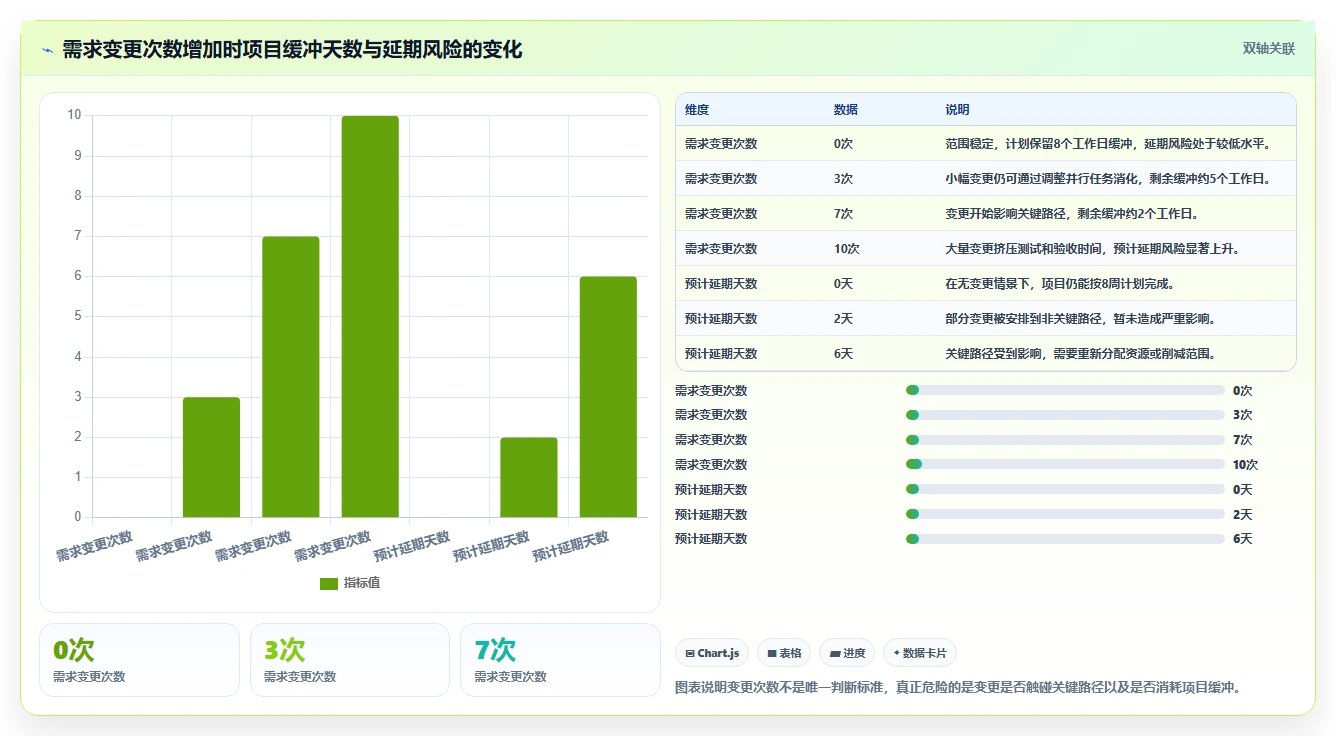The width and height of the screenshot is (1336, 736).
Task: Click the footer note starting 图表说明变更次数不是唯一判断标准
Action: tap(958, 688)
